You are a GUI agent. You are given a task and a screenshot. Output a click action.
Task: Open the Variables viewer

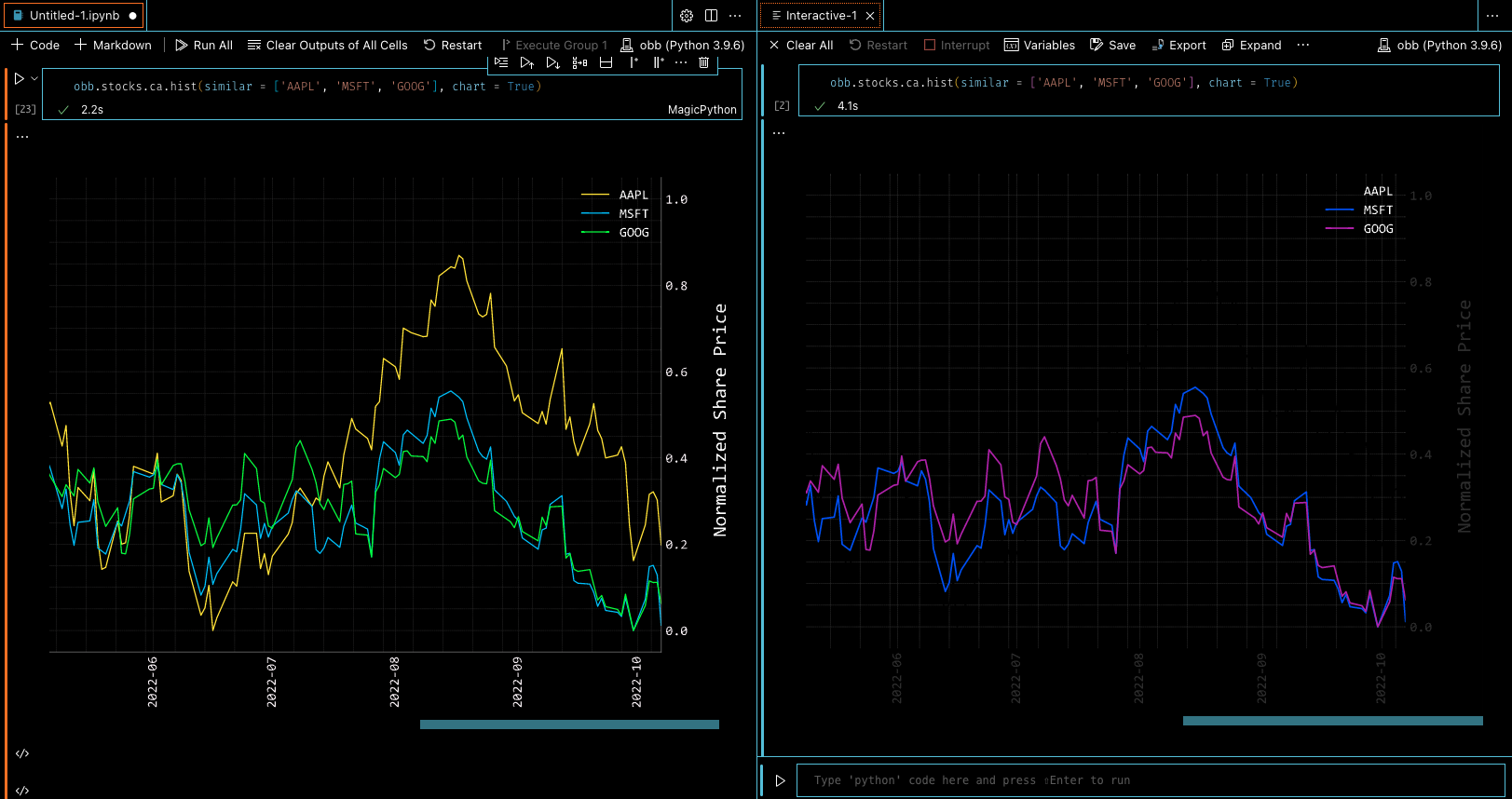[x=1040, y=45]
